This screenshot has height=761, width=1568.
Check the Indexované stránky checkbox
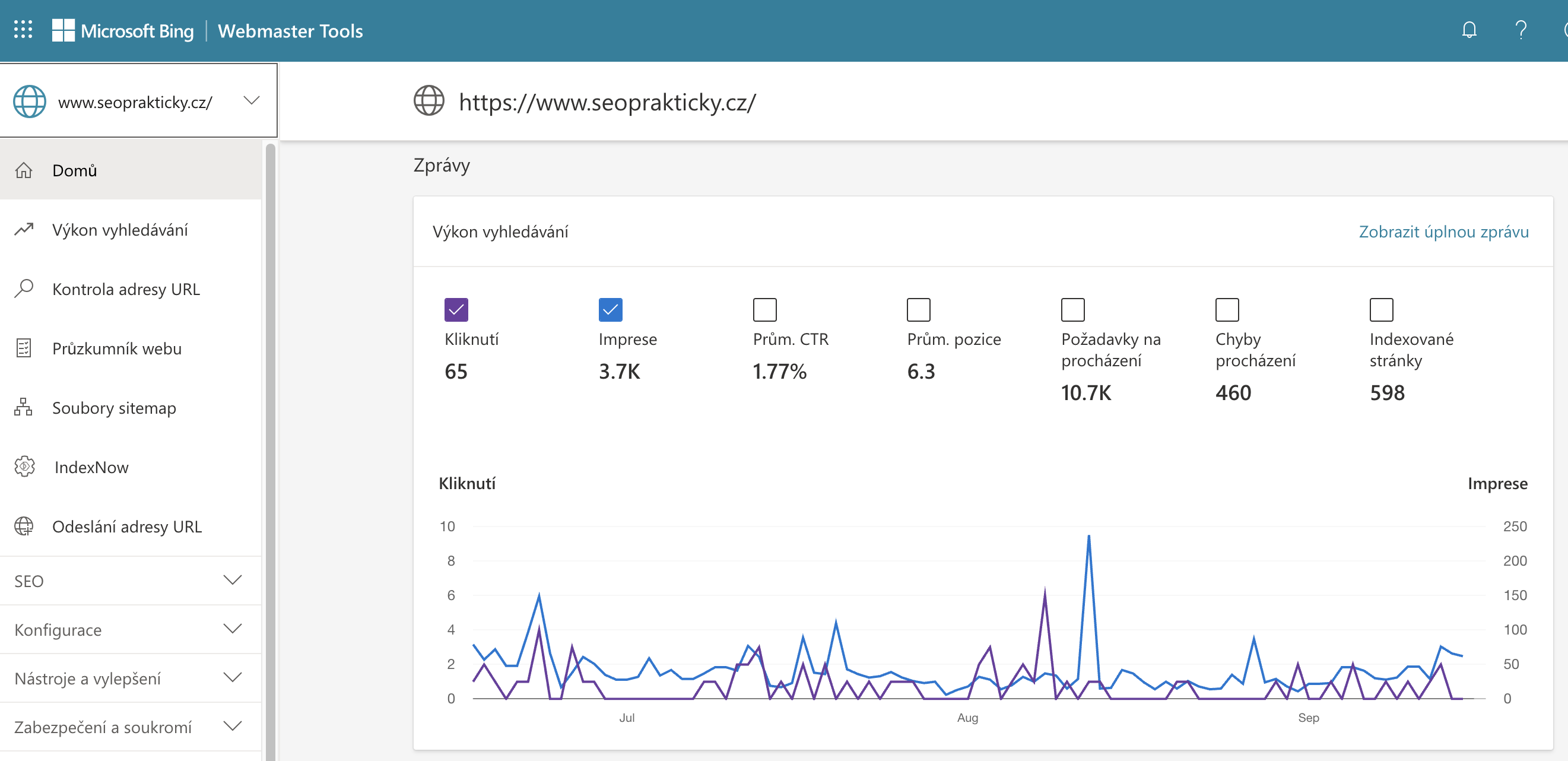[1381, 310]
